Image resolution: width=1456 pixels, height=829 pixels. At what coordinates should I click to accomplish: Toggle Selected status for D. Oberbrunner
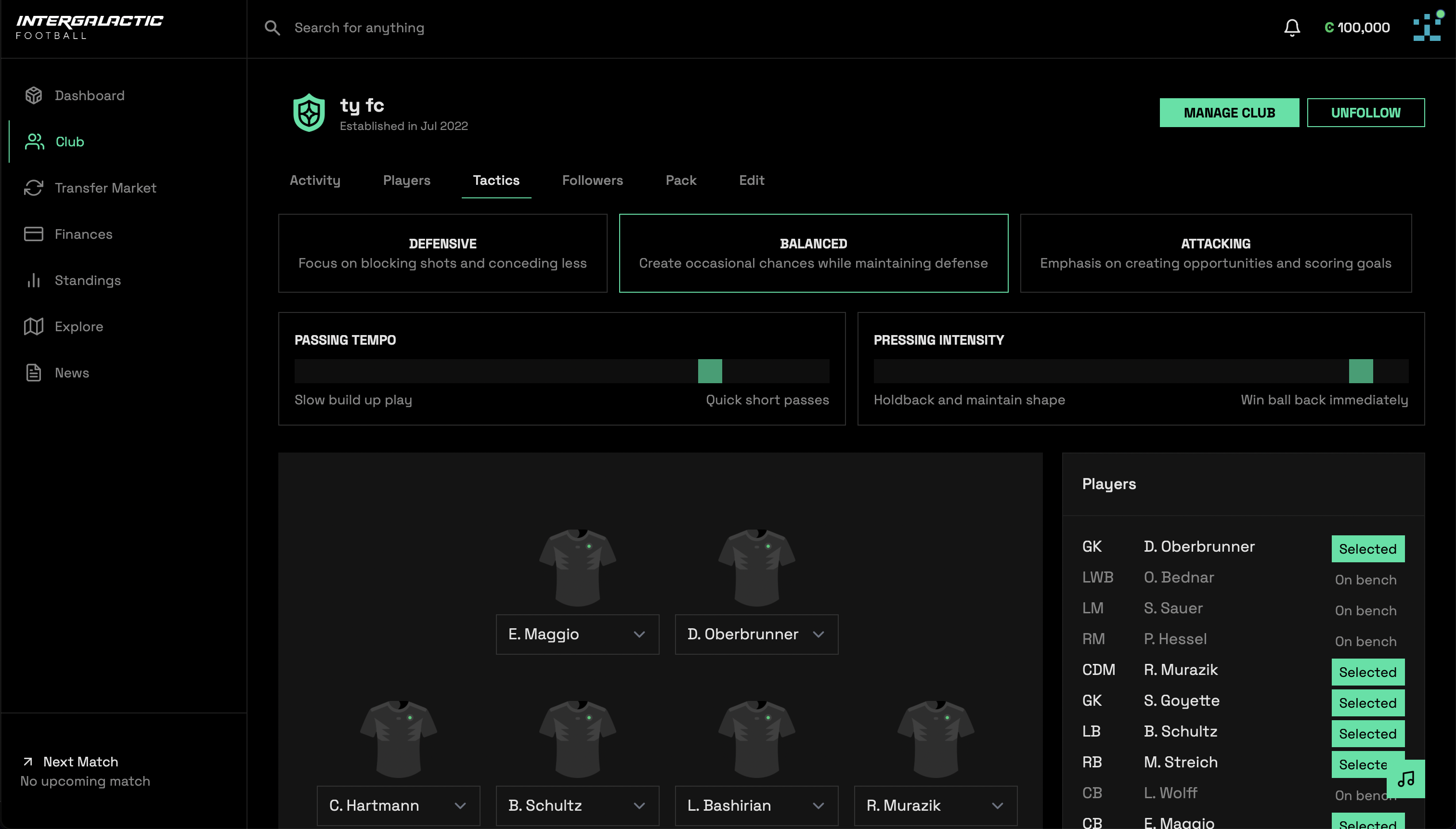[x=1367, y=549]
